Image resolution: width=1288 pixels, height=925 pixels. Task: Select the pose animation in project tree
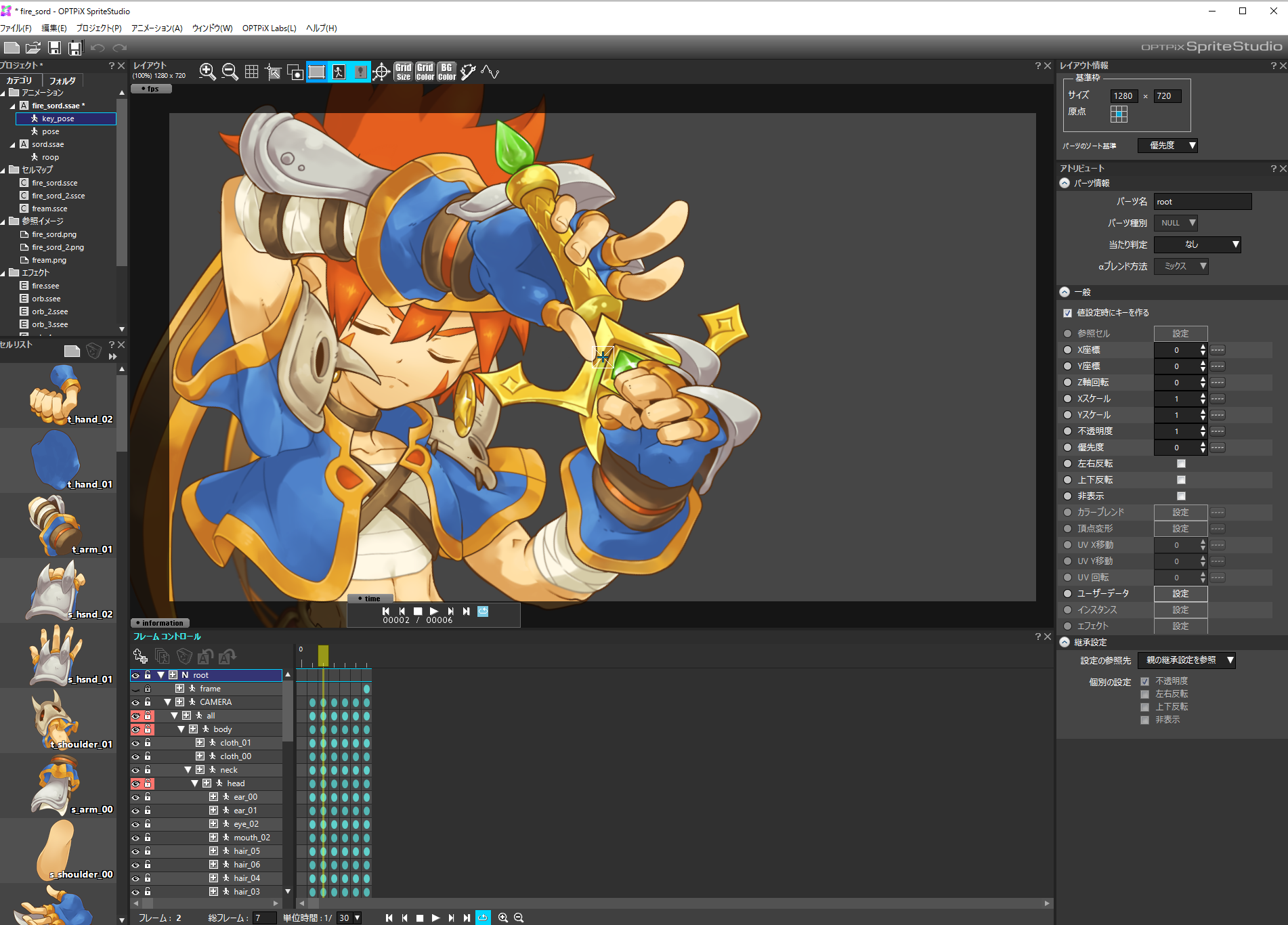point(50,131)
